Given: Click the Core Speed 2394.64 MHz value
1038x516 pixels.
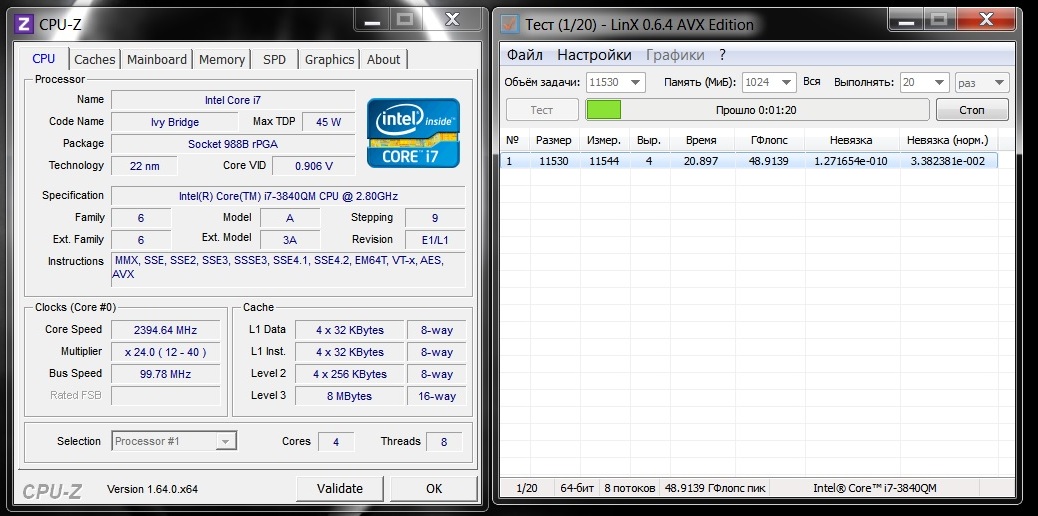Looking at the screenshot, I should [x=165, y=330].
